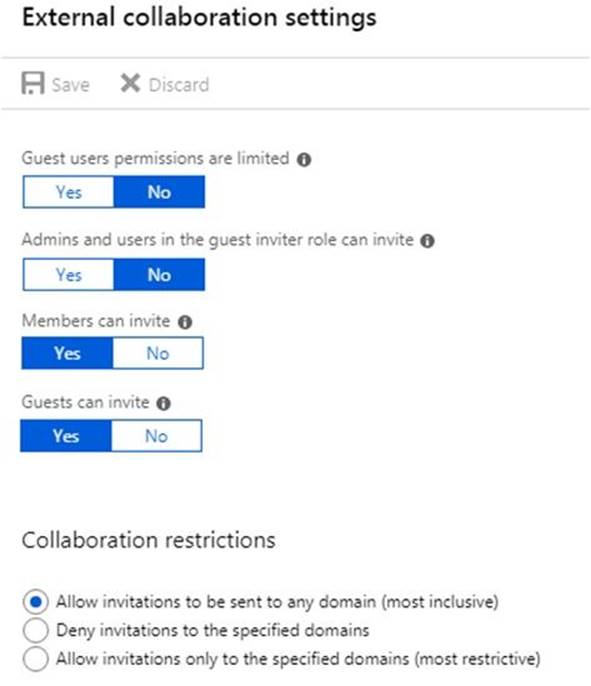The height and width of the screenshot is (686, 591).
Task: Select Yes under Members can invite
Action: point(67,353)
